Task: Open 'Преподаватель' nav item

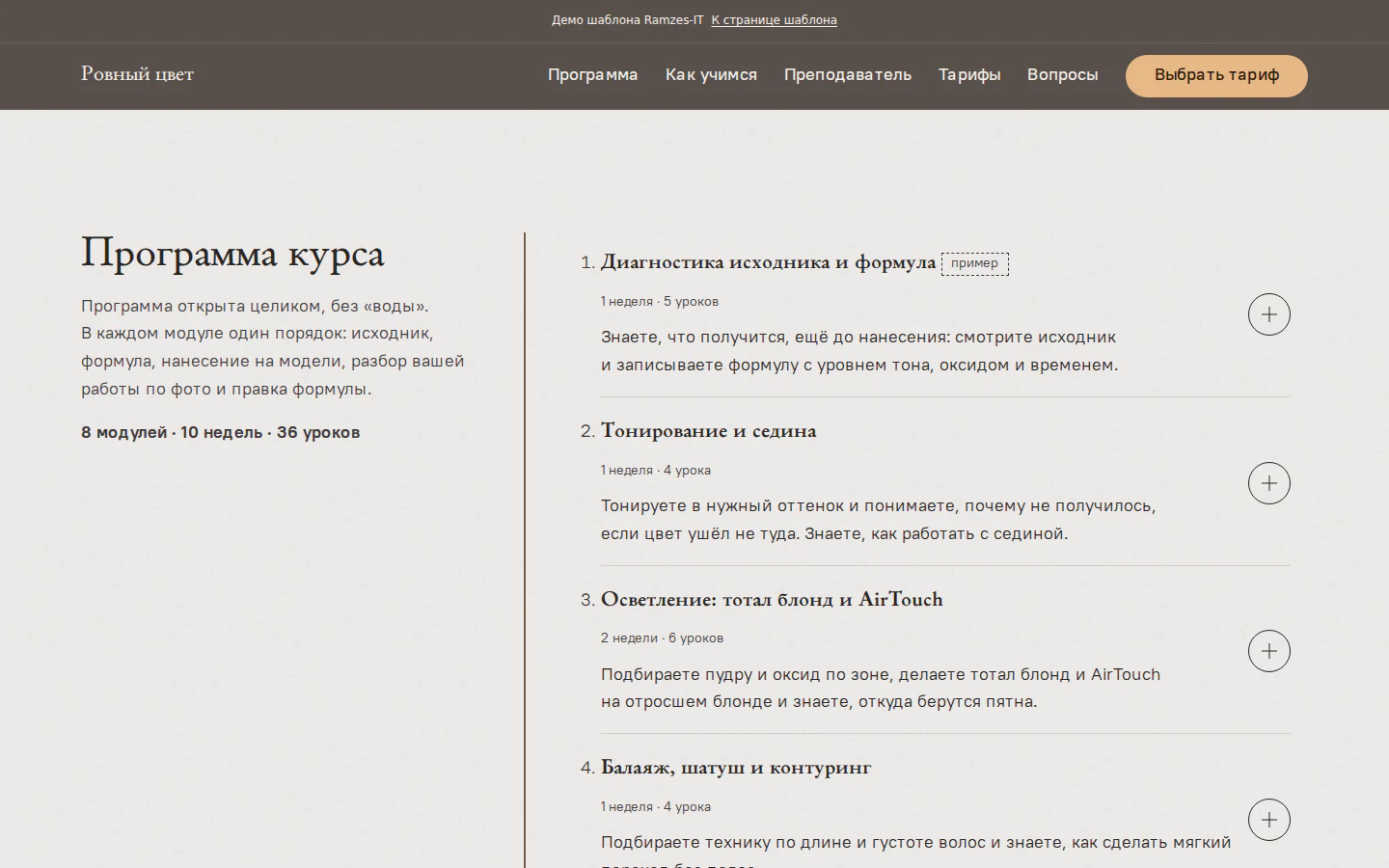Action: [848, 75]
